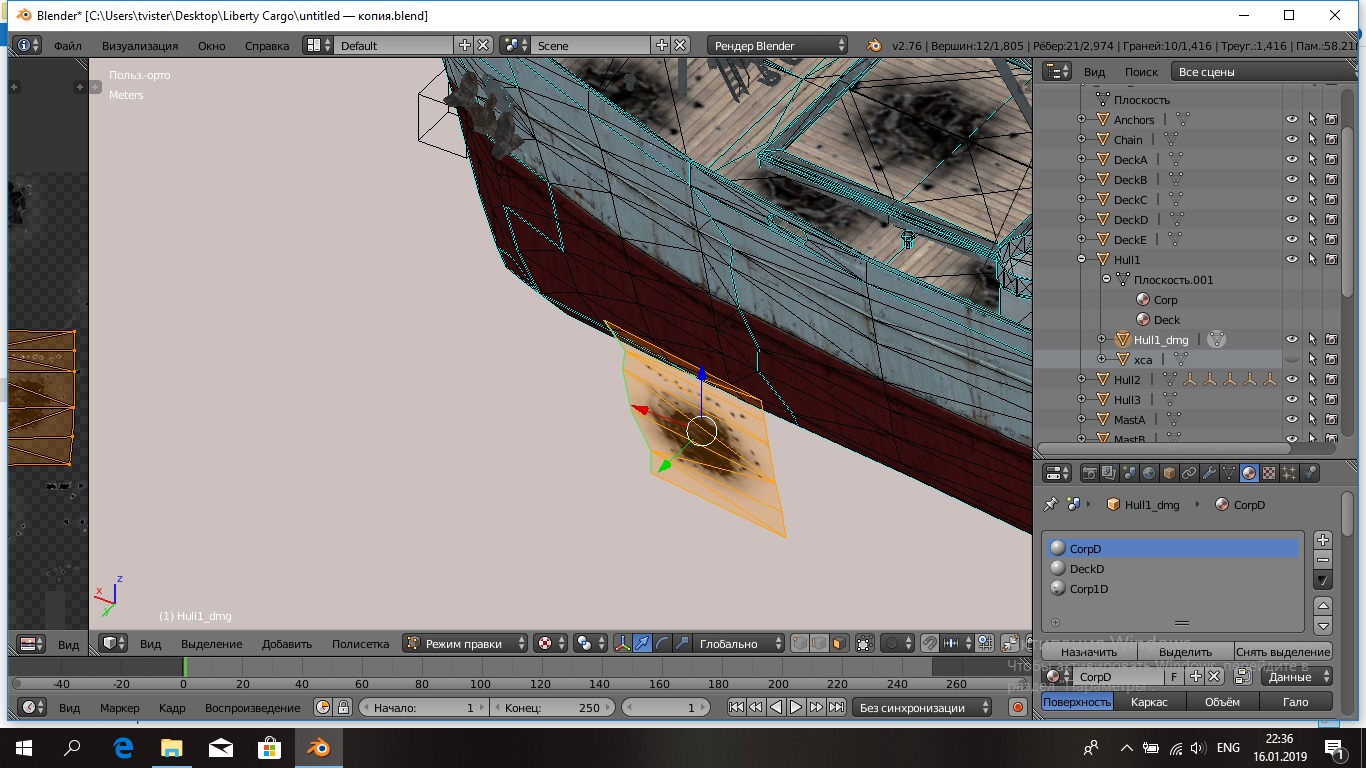Hide the Anchors object via eye icon
This screenshot has width=1366, height=768.
(x=1291, y=120)
